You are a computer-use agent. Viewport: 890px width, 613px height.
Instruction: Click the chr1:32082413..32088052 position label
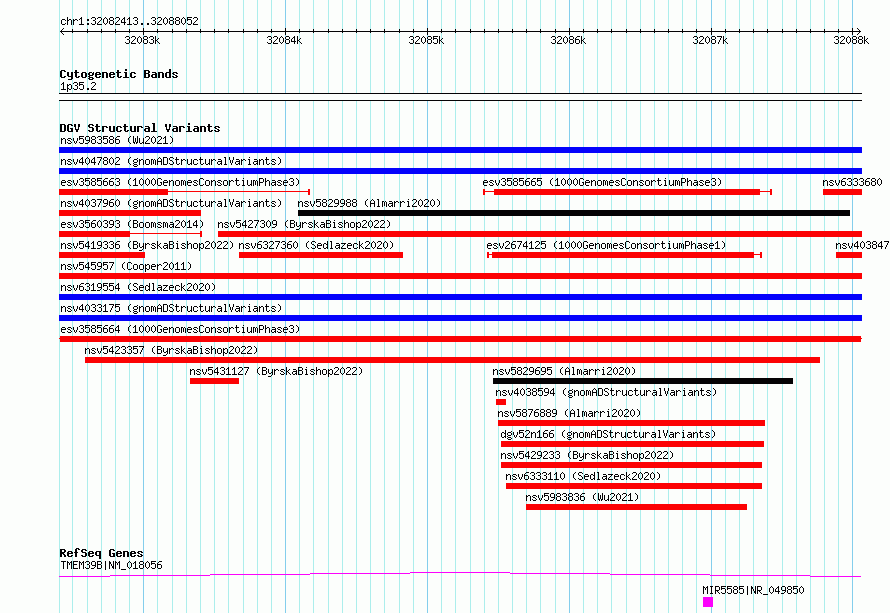point(129,22)
